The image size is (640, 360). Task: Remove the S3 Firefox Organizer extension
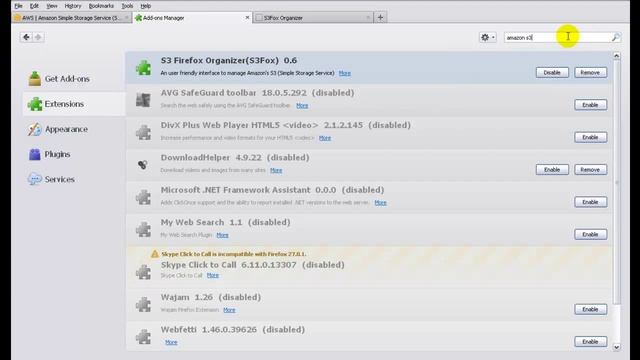(x=590, y=72)
